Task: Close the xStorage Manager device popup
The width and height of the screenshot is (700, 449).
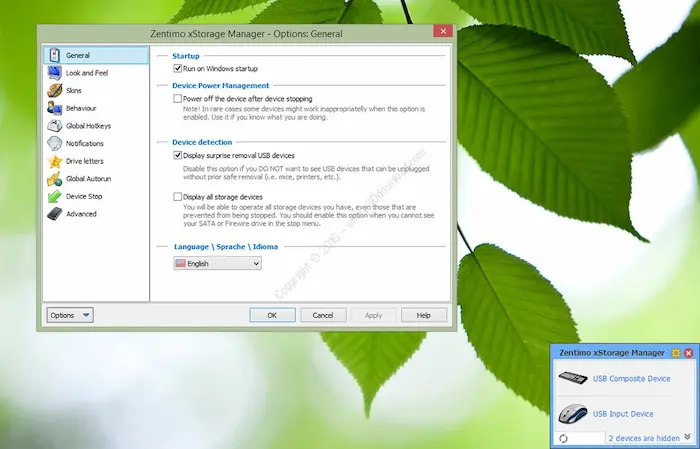Action: pyautogui.click(x=689, y=353)
